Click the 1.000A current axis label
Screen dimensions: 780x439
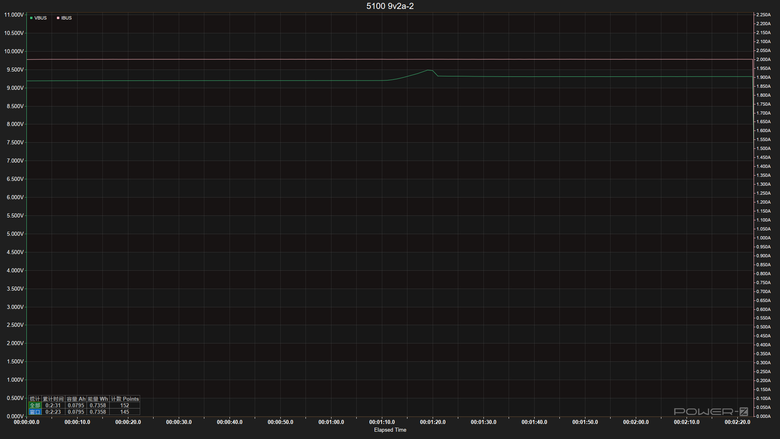pyautogui.click(x=763, y=238)
